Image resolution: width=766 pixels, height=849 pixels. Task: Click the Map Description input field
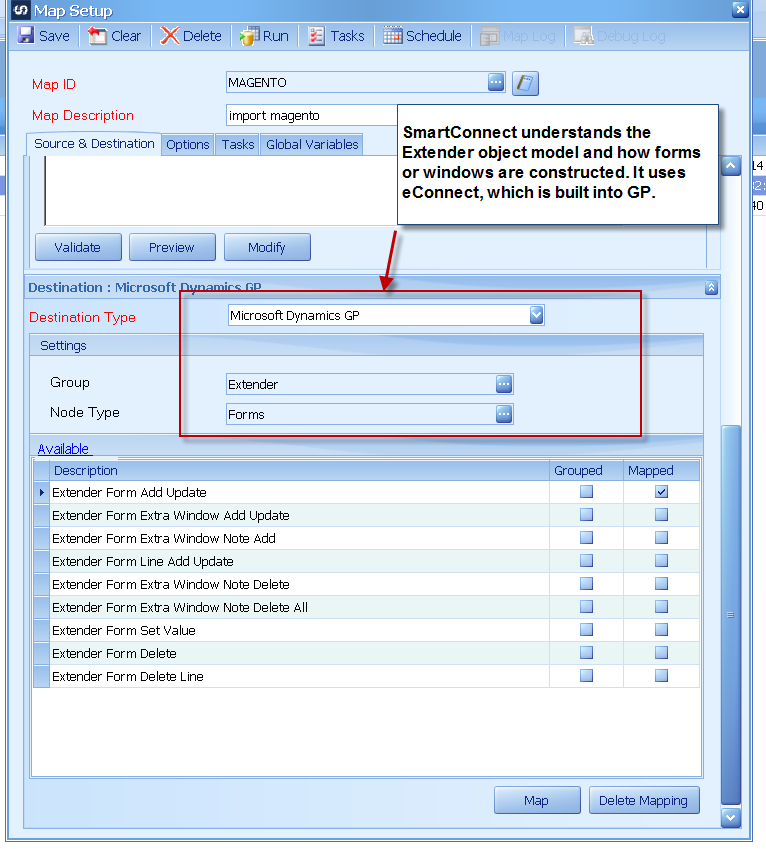coord(312,115)
